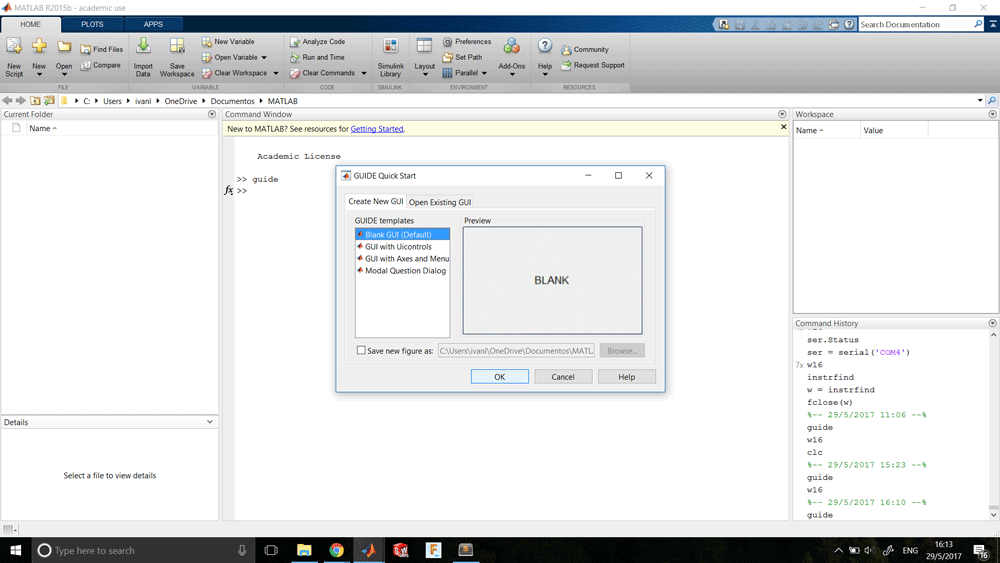This screenshot has height=563, width=1000.
Task: Click the Help question mark icon
Action: point(545,46)
